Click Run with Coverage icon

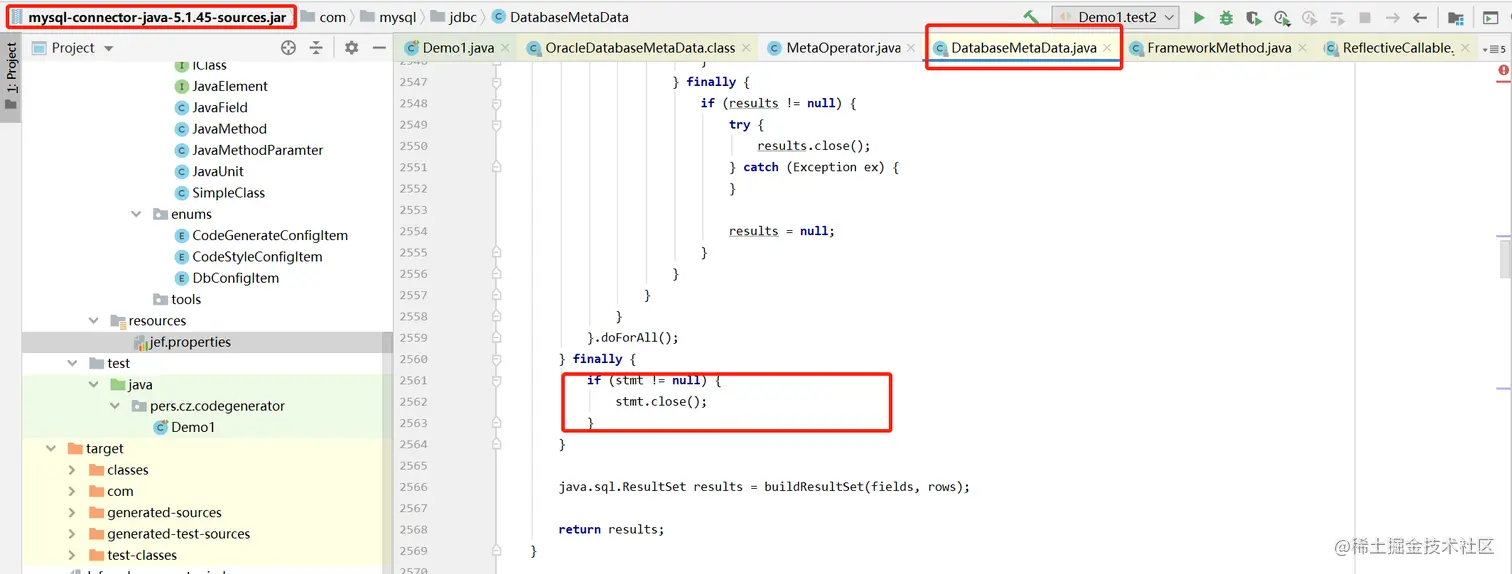pyautogui.click(x=1254, y=18)
